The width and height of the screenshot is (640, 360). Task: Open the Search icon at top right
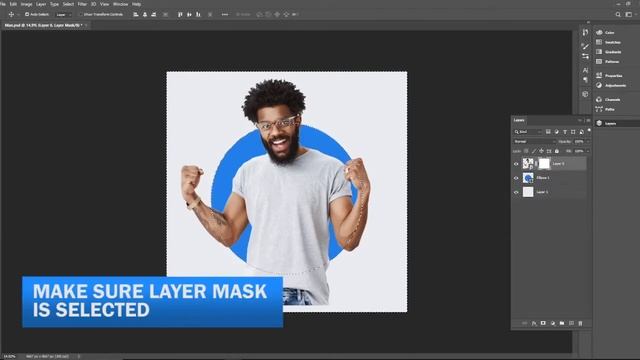pos(618,14)
